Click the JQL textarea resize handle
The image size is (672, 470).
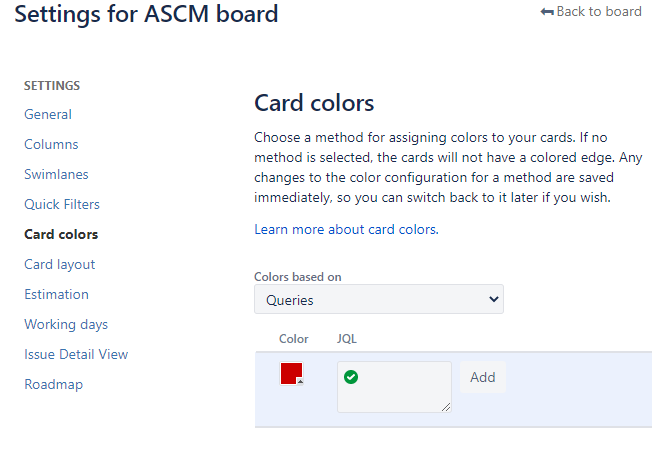coord(446,407)
